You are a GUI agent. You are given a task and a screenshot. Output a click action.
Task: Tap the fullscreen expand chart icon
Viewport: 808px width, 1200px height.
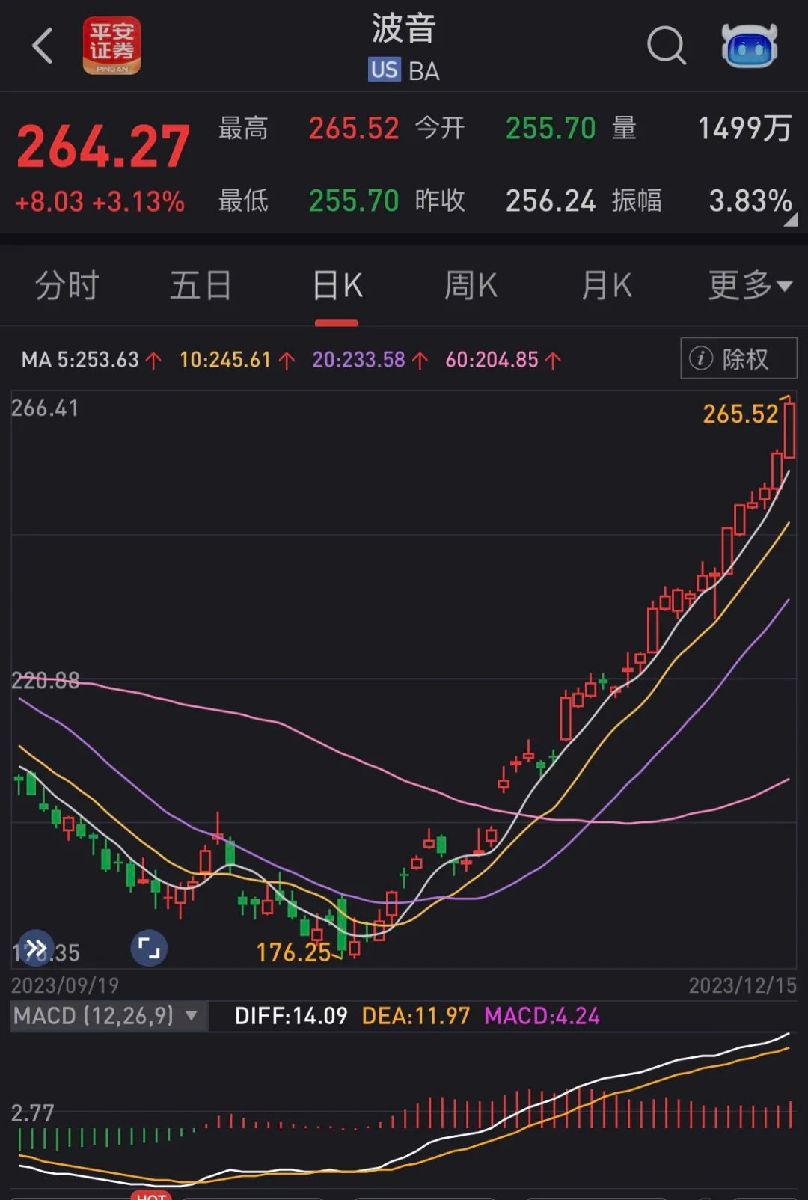tap(149, 947)
